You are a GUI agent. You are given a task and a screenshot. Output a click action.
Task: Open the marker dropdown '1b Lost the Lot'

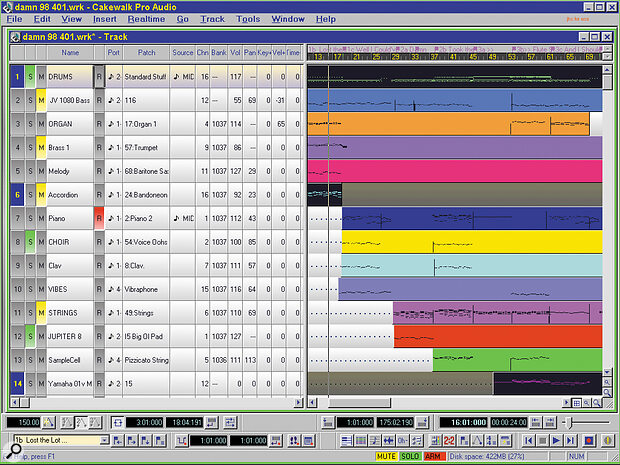(x=104, y=440)
